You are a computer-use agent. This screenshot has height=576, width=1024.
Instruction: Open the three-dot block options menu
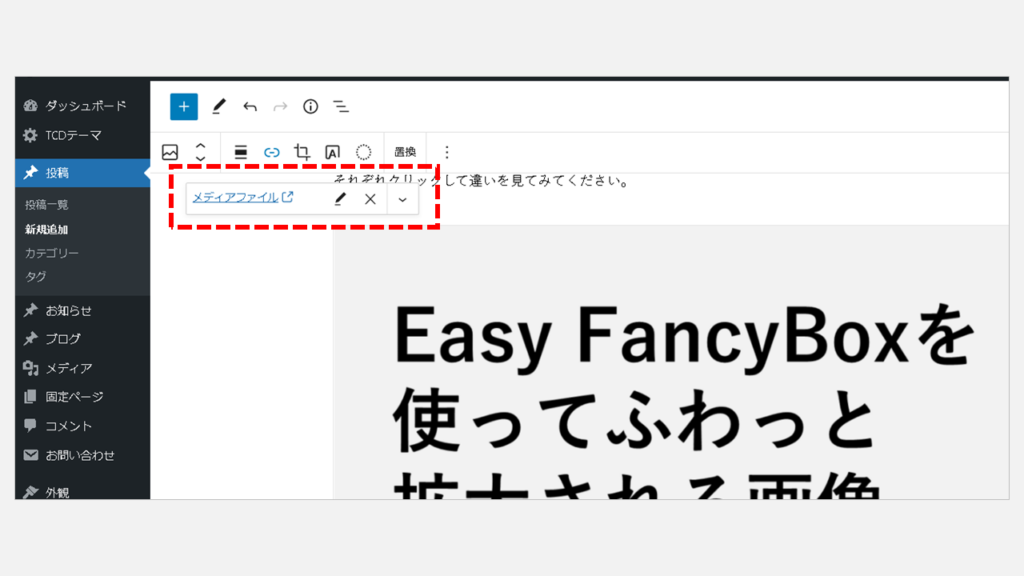tap(447, 152)
